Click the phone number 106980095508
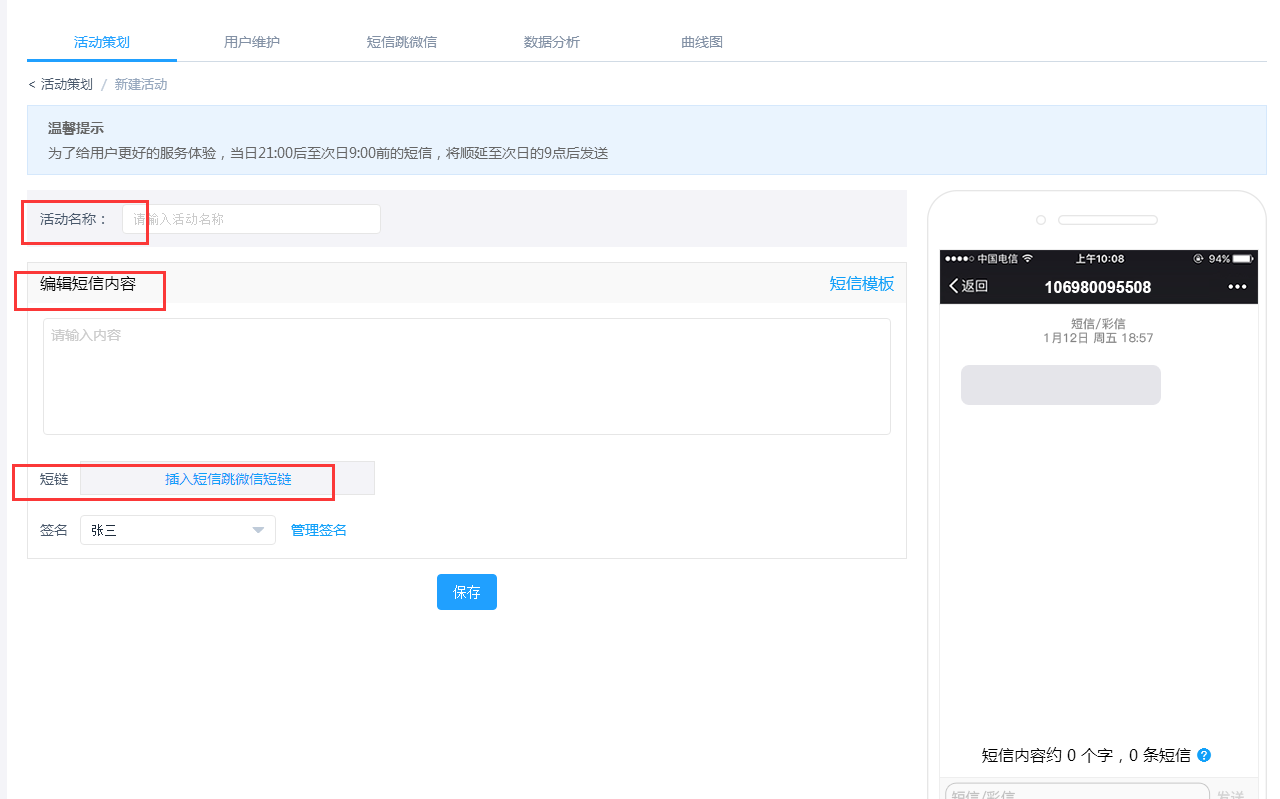 pyautogui.click(x=1098, y=287)
